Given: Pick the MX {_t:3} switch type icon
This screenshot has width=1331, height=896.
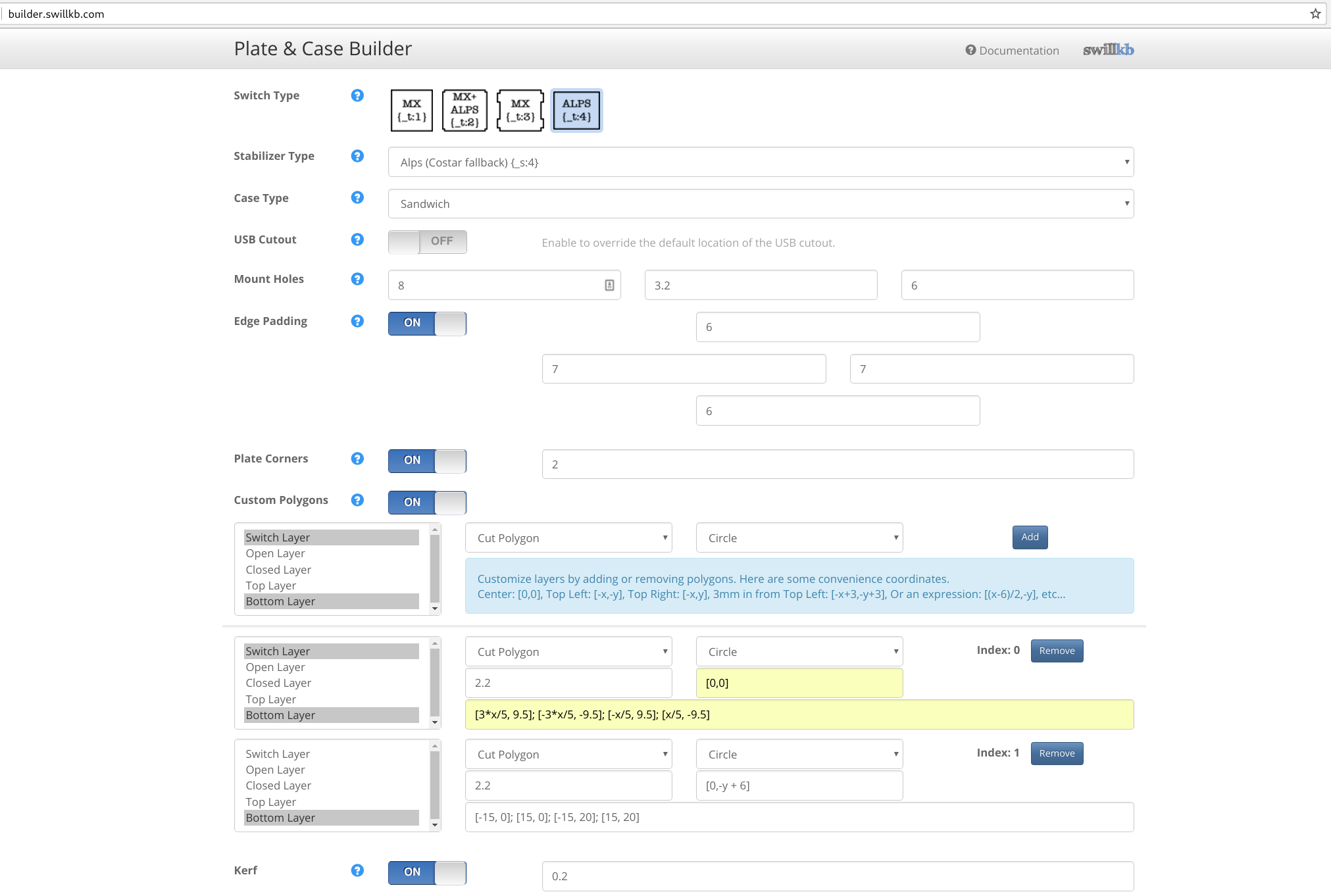Looking at the screenshot, I should tap(520, 111).
